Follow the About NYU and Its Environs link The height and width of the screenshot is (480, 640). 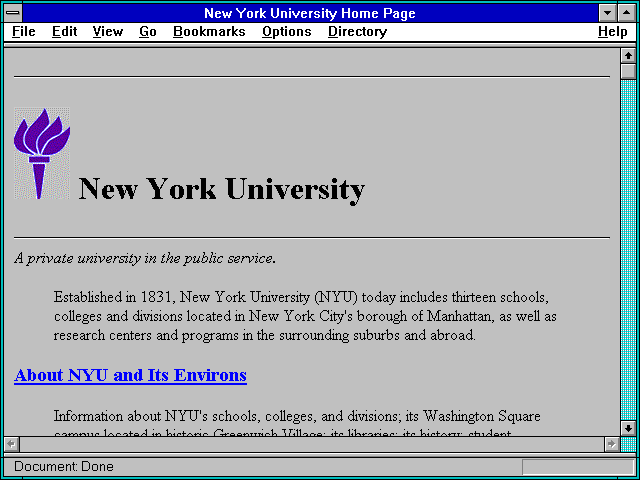[130, 375]
